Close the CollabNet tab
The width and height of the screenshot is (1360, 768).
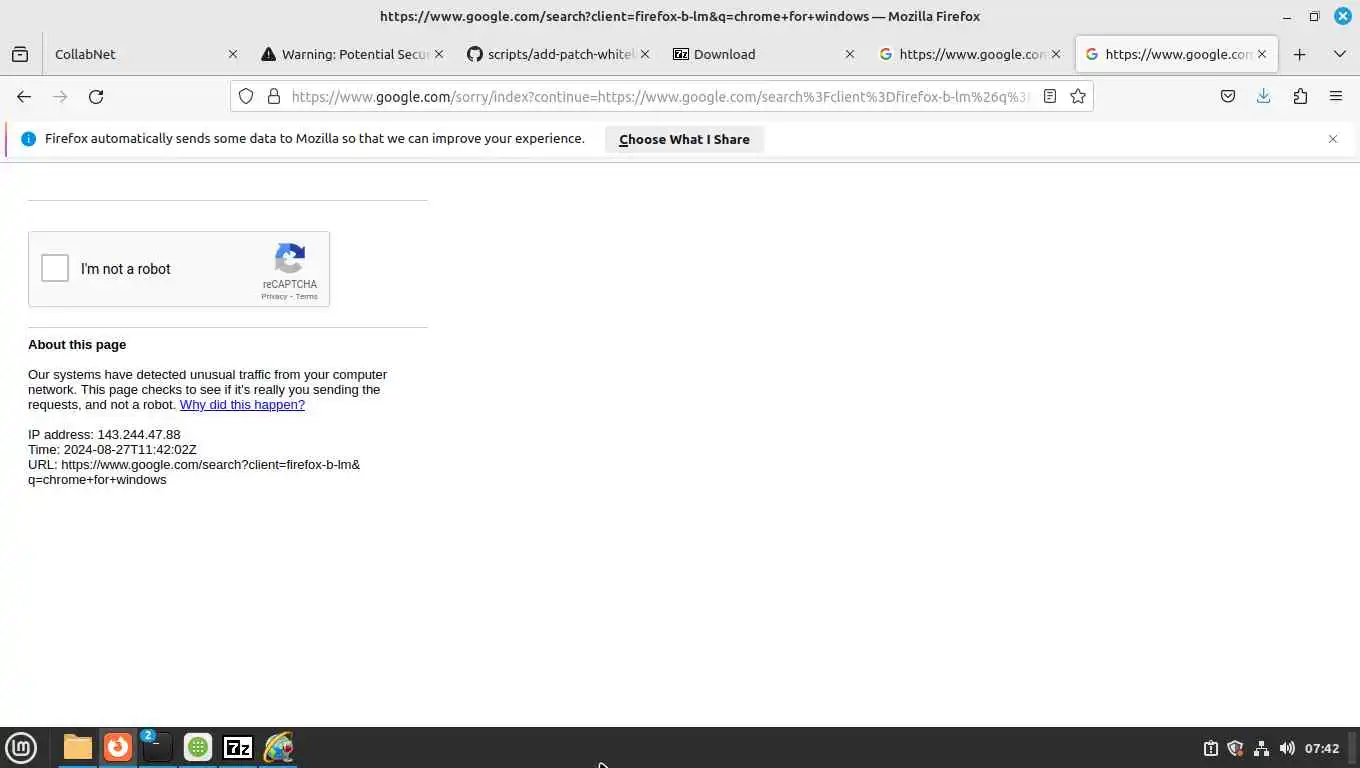[233, 54]
